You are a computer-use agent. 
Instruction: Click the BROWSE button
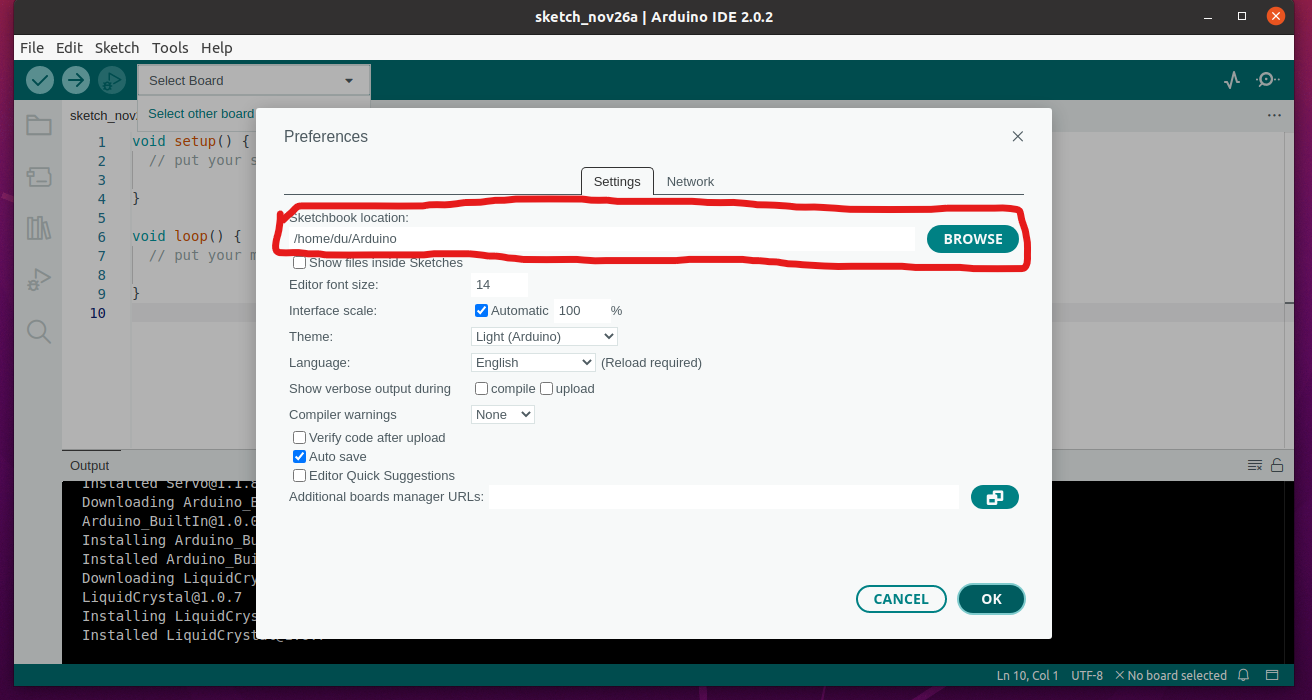pos(973,239)
